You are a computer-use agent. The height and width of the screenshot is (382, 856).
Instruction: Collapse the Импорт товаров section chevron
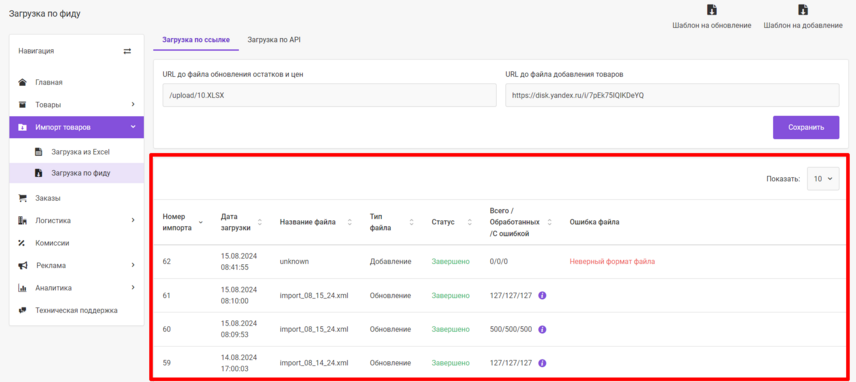(x=133, y=127)
